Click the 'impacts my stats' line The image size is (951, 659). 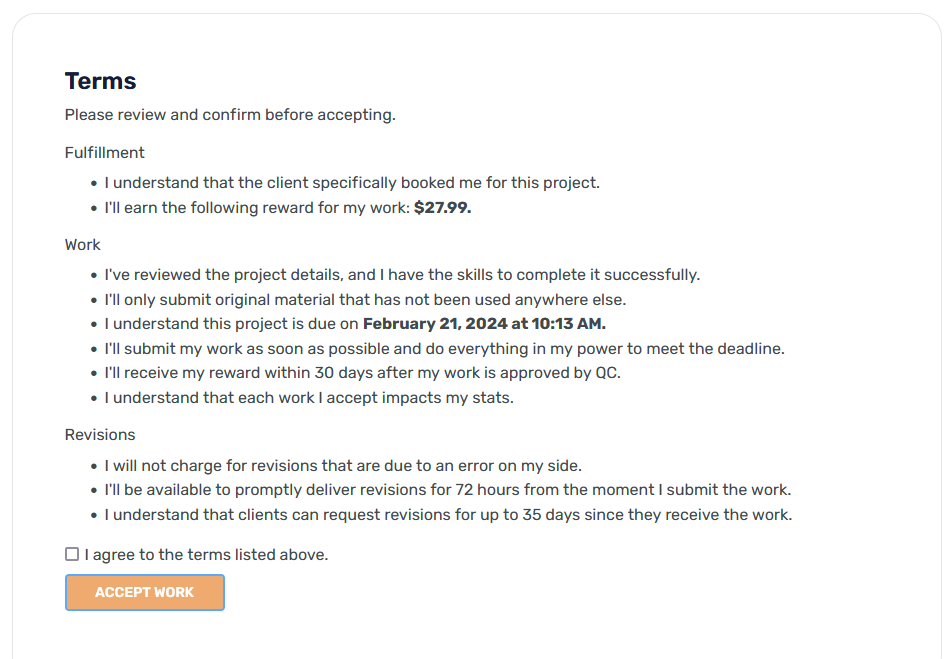click(309, 398)
